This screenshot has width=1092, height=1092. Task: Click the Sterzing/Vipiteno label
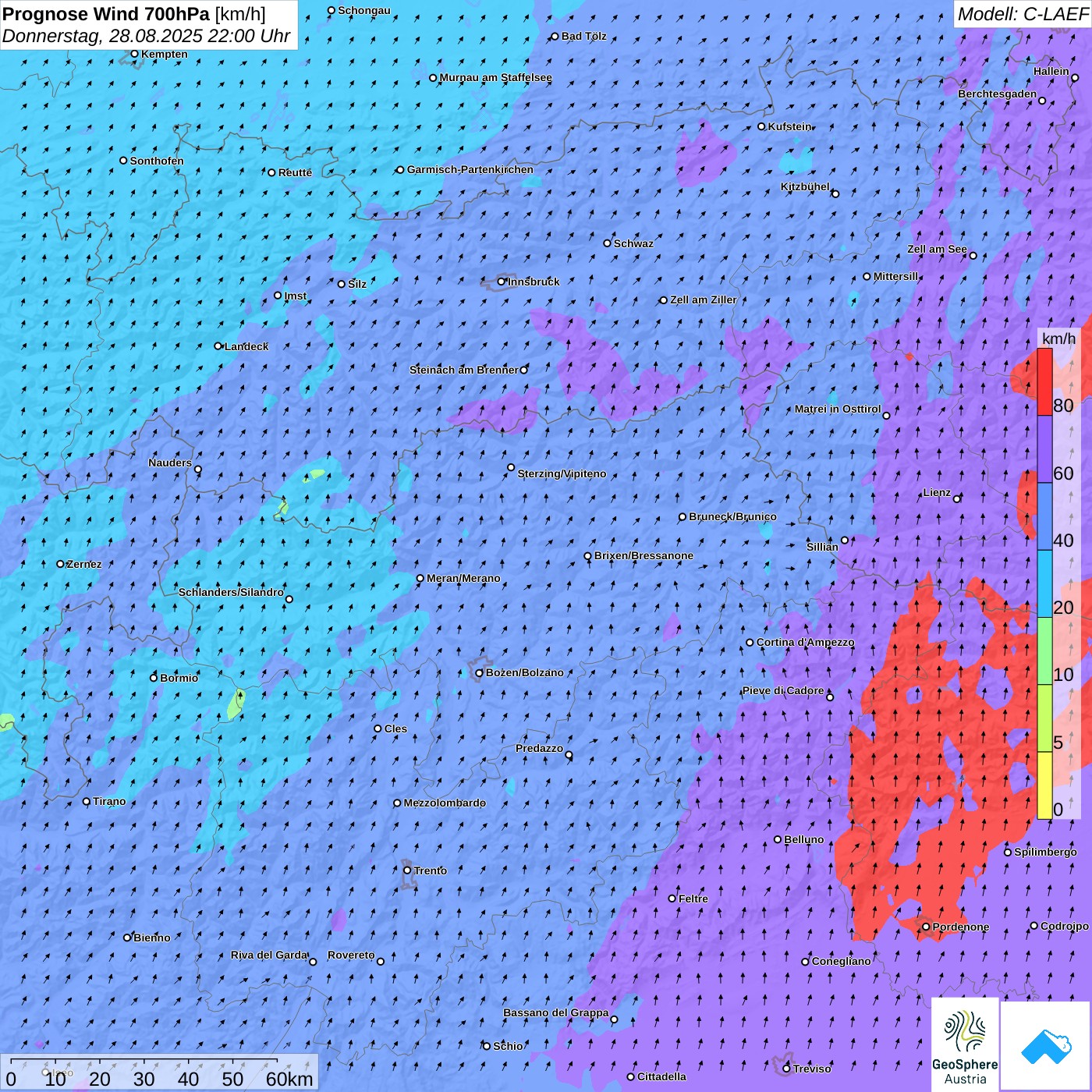562,473
